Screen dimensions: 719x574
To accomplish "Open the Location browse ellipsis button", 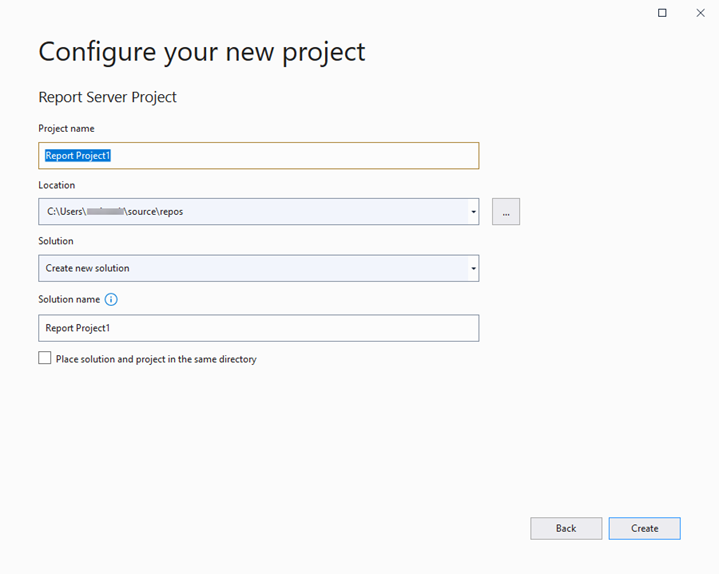I will point(505,212).
